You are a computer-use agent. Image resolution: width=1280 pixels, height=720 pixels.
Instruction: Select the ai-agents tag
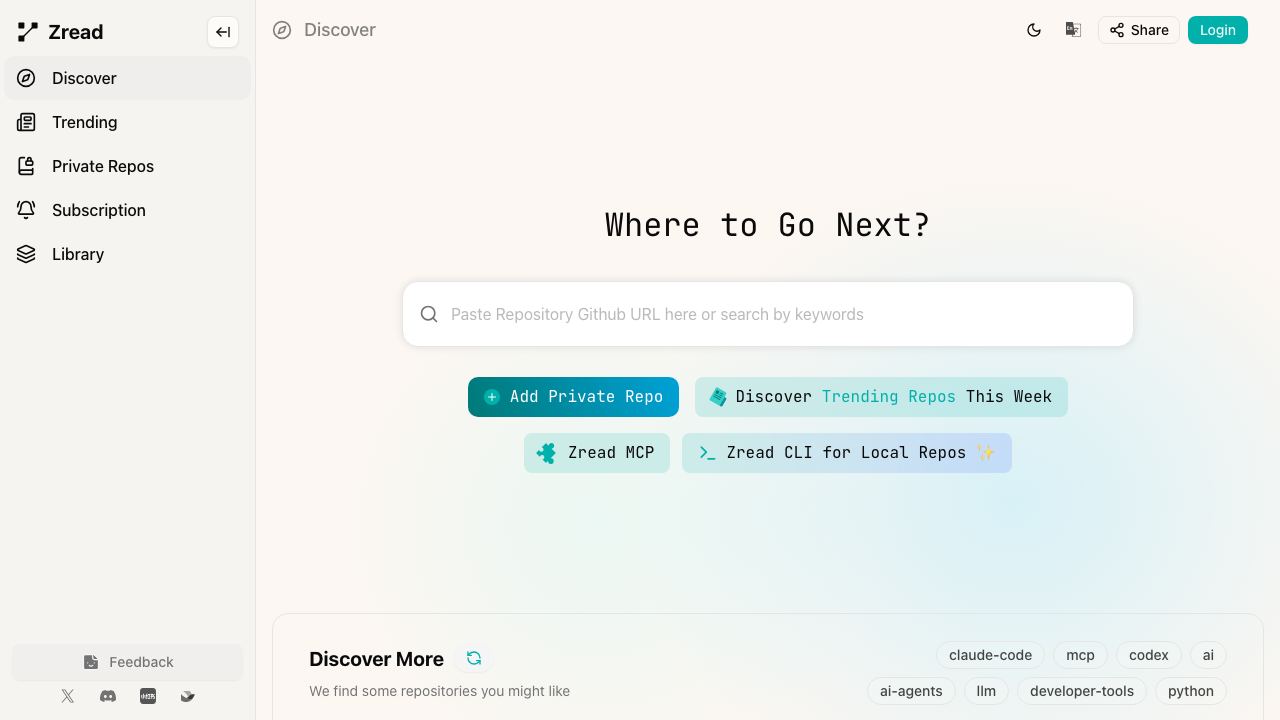point(911,691)
